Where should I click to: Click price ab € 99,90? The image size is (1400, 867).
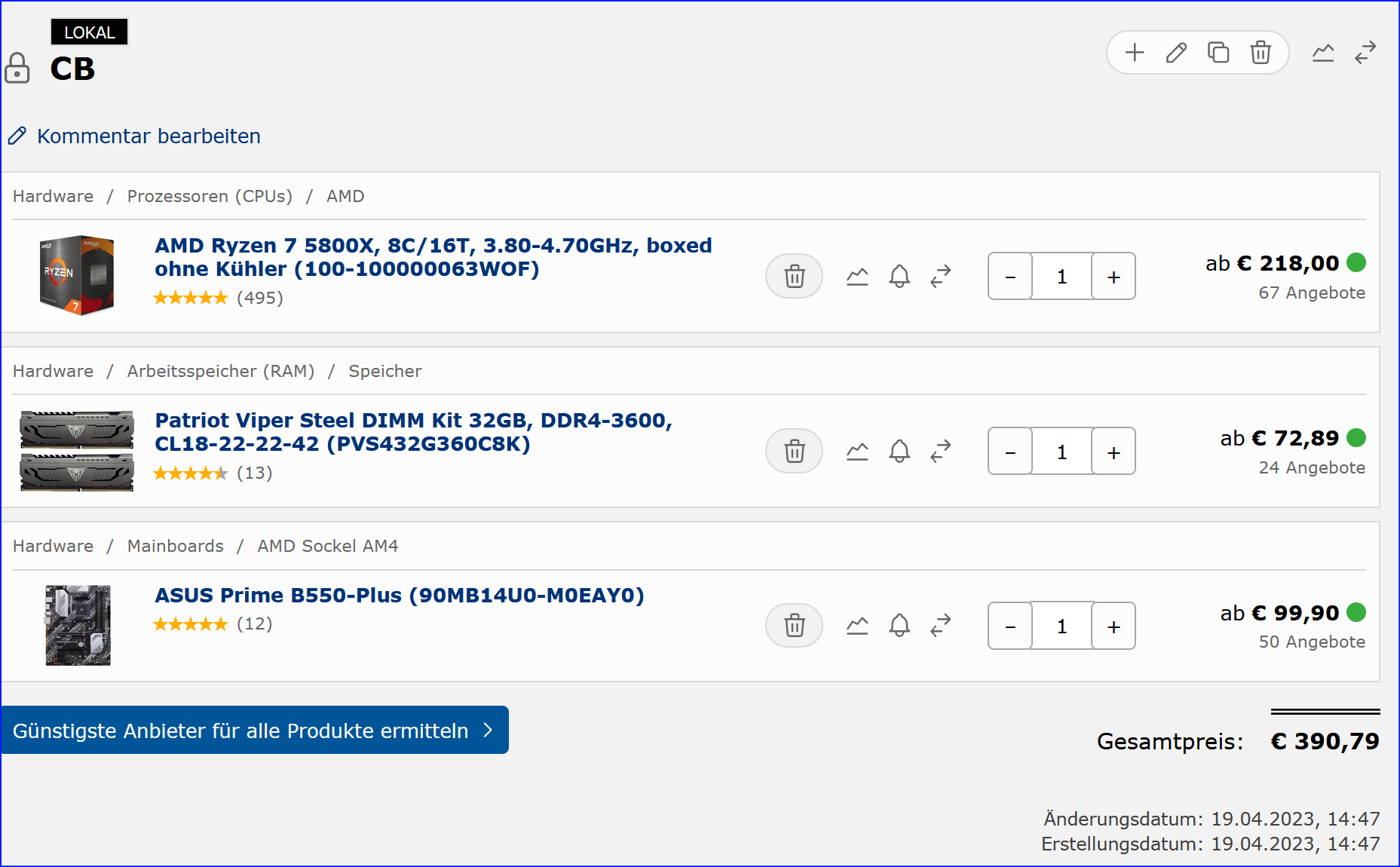tap(1279, 613)
